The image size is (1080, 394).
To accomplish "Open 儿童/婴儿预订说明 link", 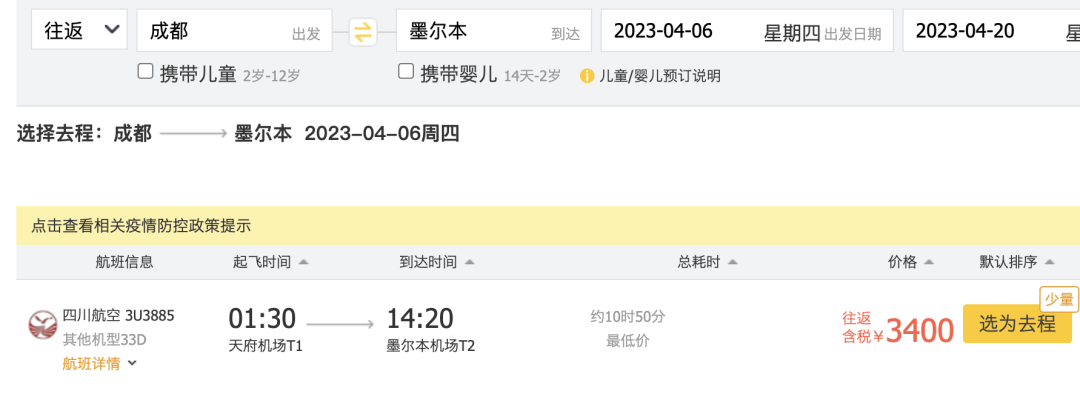I will pos(659,76).
